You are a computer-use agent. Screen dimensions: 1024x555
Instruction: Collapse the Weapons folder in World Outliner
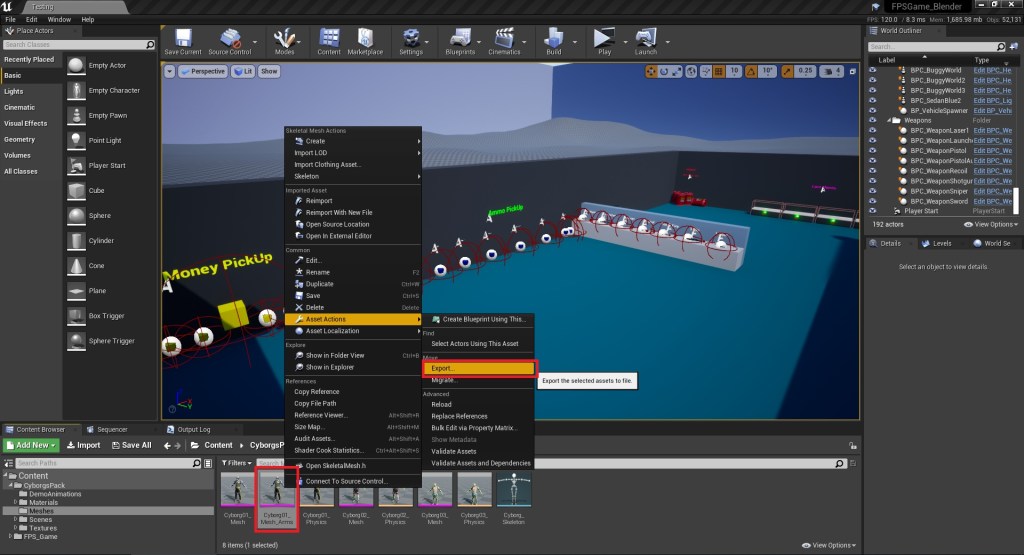point(887,120)
